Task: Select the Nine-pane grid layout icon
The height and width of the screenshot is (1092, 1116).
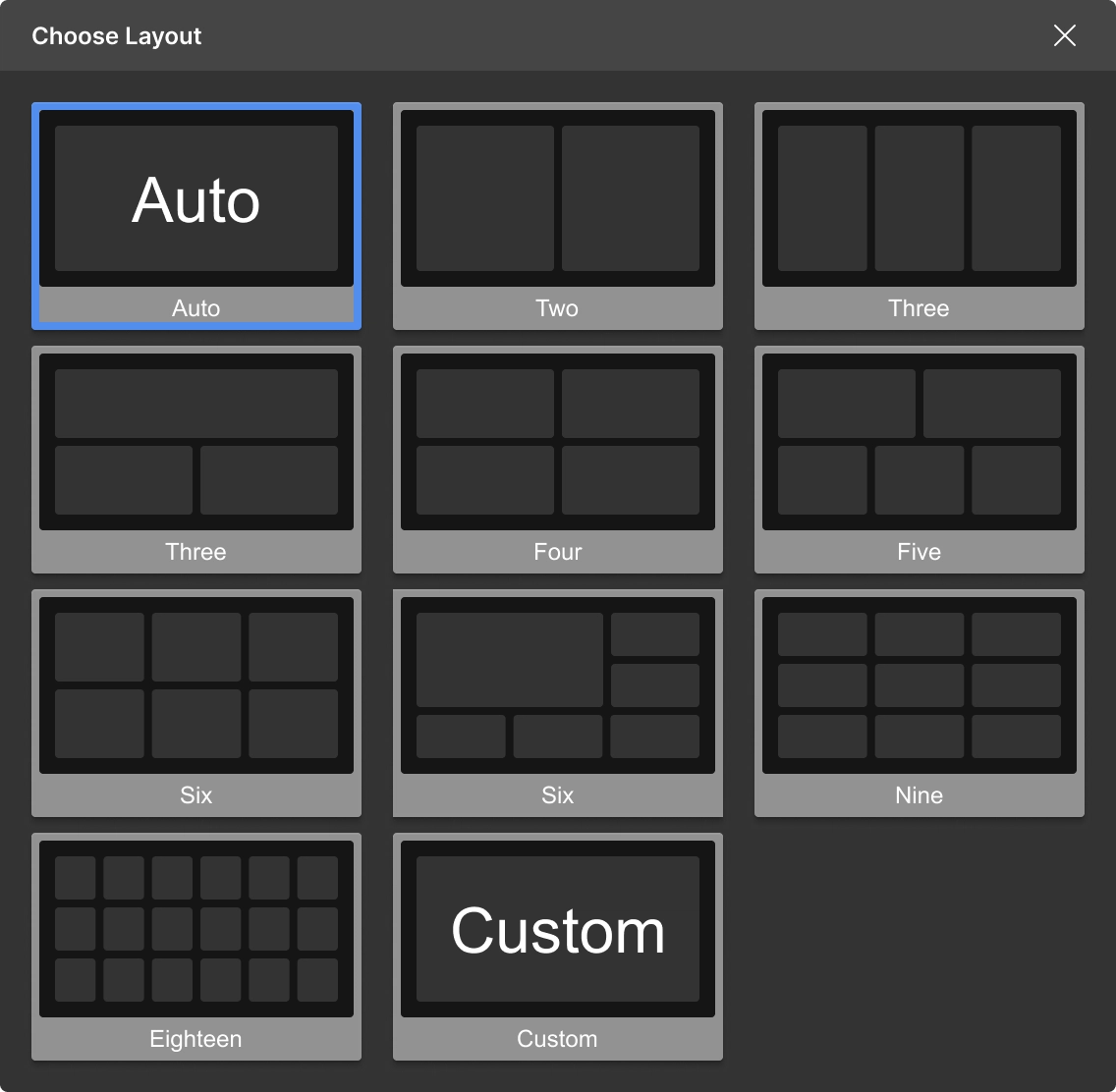Action: coord(919,685)
